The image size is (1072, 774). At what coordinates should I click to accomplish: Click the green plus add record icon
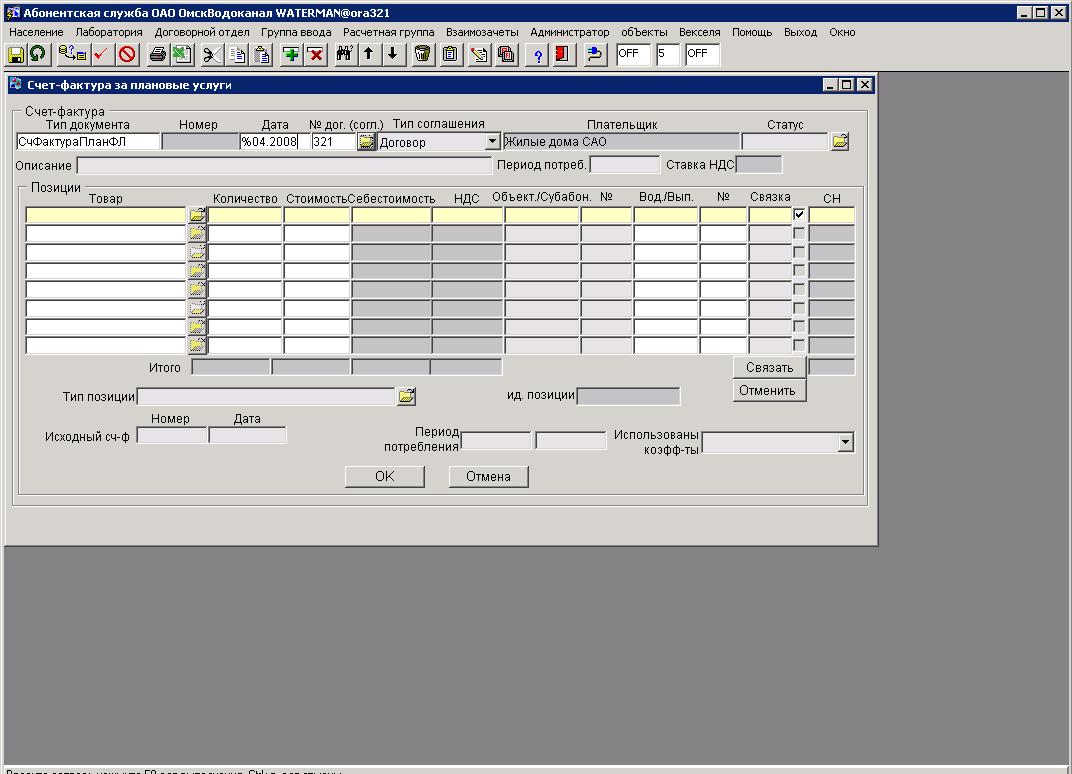[x=291, y=54]
